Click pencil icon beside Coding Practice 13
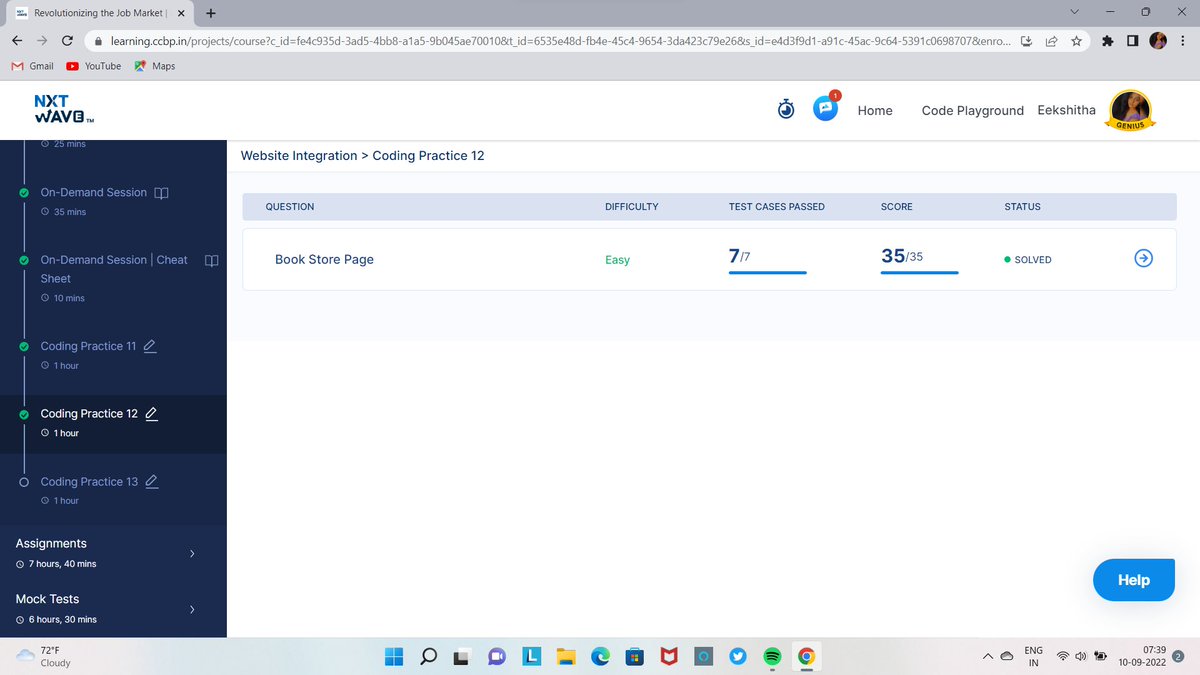 [152, 482]
